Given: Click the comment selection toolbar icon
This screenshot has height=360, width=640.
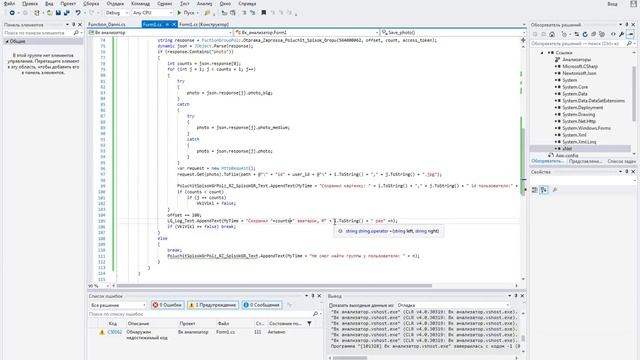Looking at the screenshot, I should pos(244,13).
